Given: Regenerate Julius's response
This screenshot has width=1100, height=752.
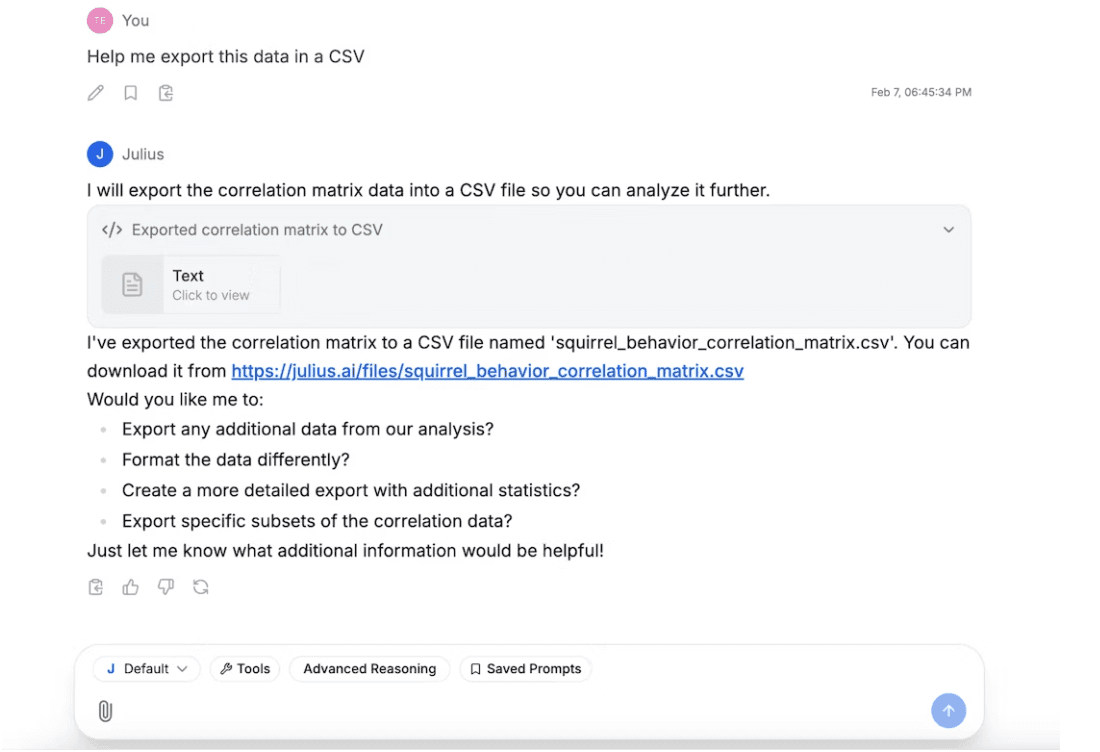Looking at the screenshot, I should click(x=201, y=587).
